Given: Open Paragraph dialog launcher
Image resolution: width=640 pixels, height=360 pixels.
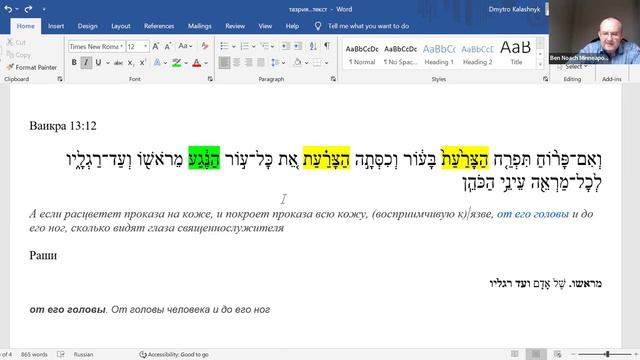Looking at the screenshot, I should tap(333, 79).
